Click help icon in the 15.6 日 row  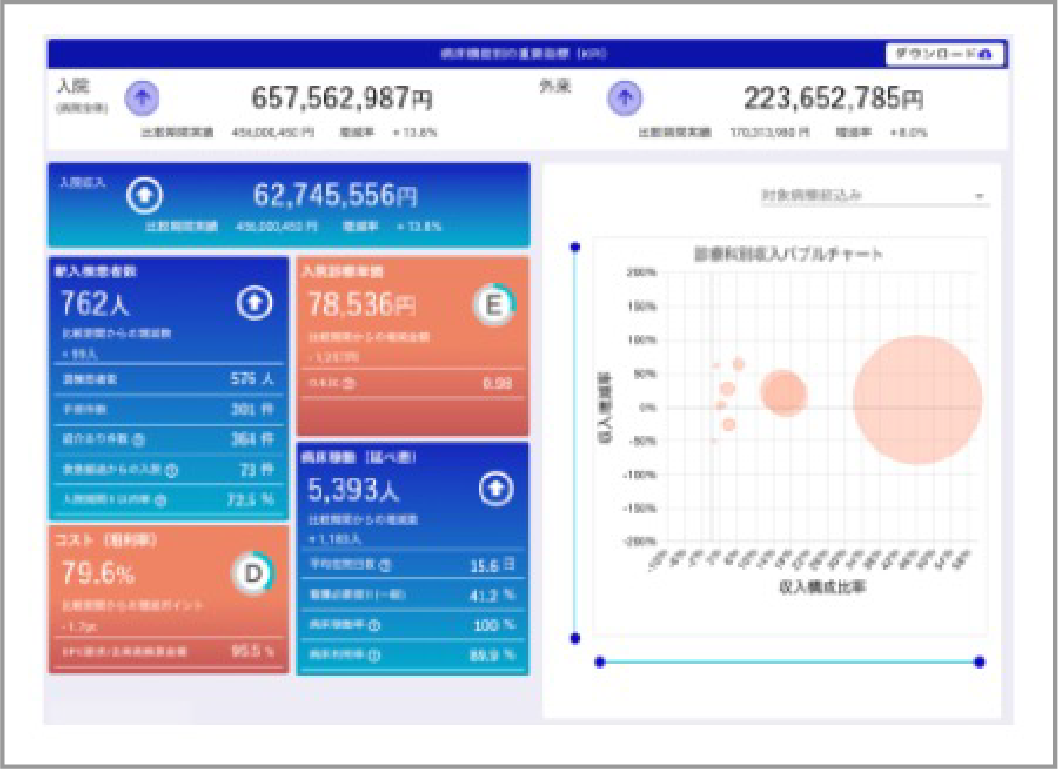(385, 565)
